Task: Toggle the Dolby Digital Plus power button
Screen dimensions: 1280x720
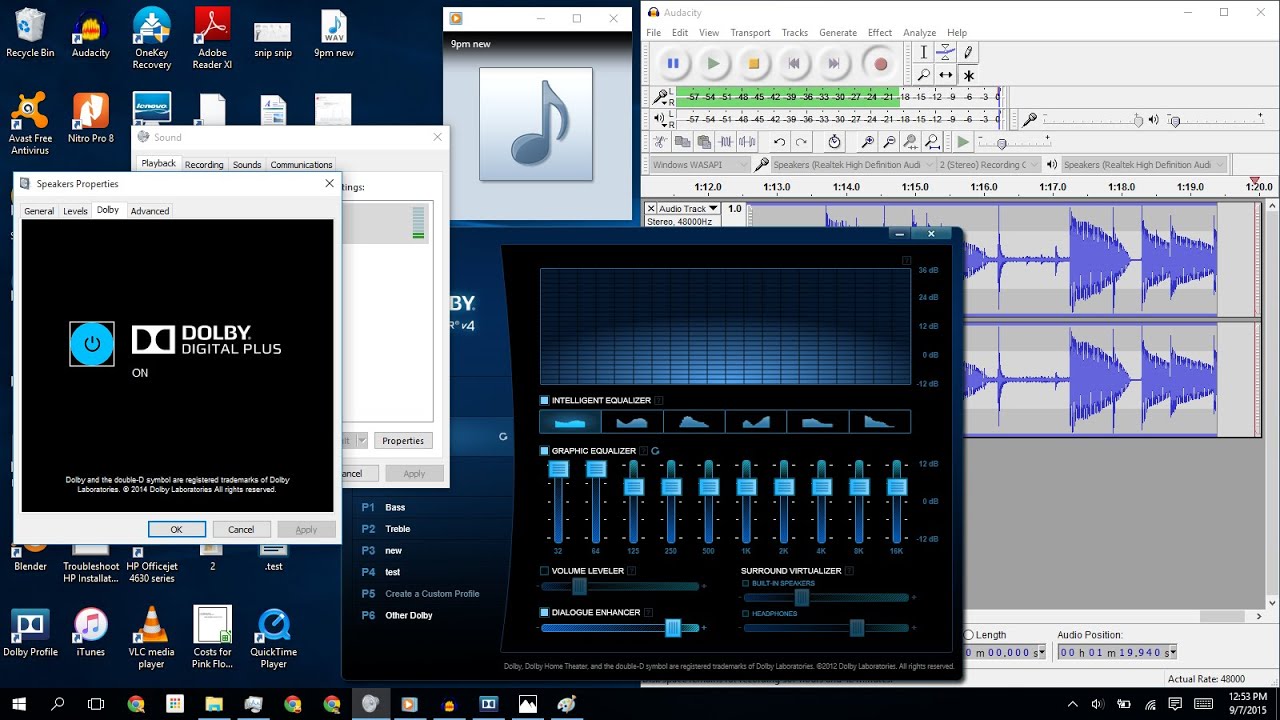Action: click(92, 343)
